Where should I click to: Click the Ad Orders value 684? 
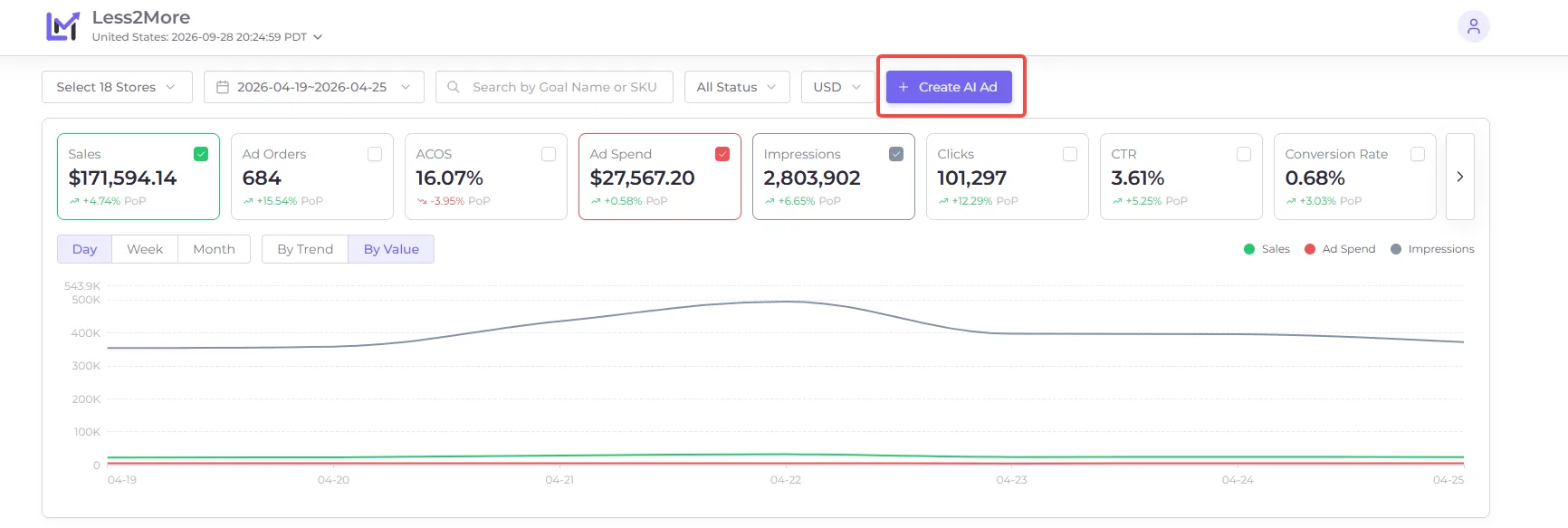pos(262,178)
